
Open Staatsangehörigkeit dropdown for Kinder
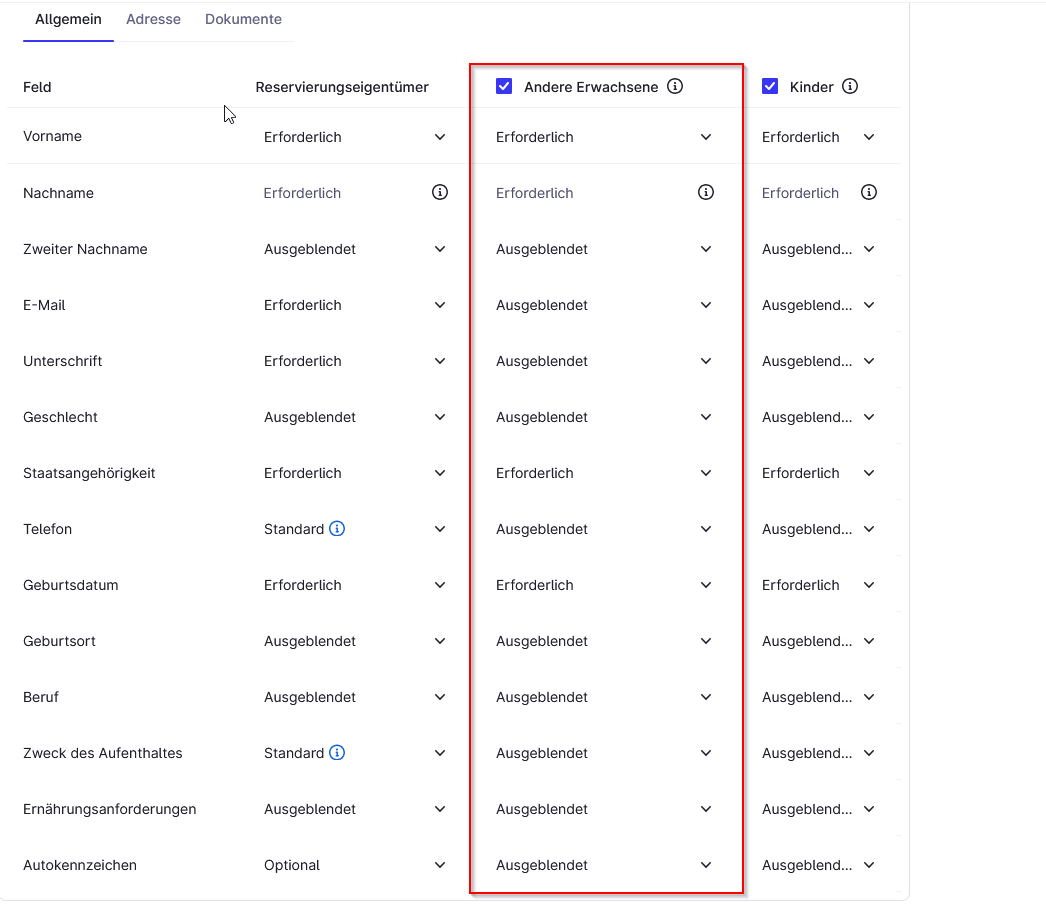point(819,474)
